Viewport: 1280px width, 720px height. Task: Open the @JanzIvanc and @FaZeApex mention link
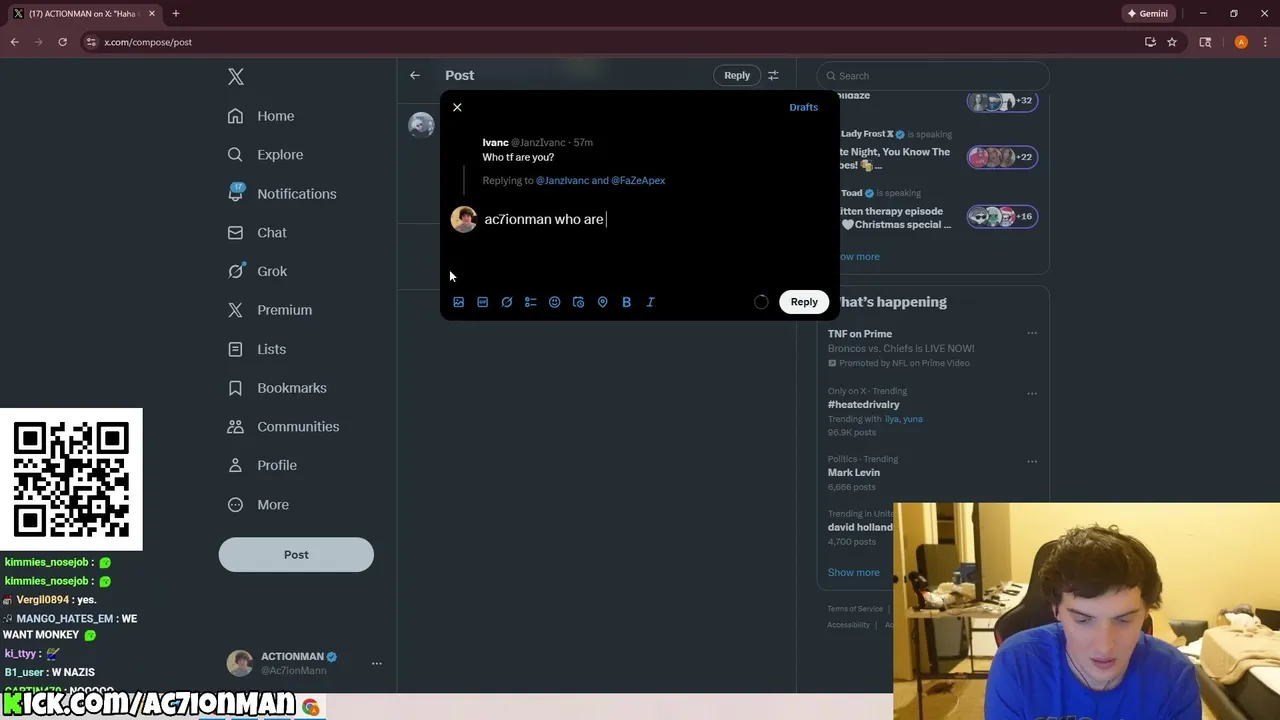(x=600, y=181)
